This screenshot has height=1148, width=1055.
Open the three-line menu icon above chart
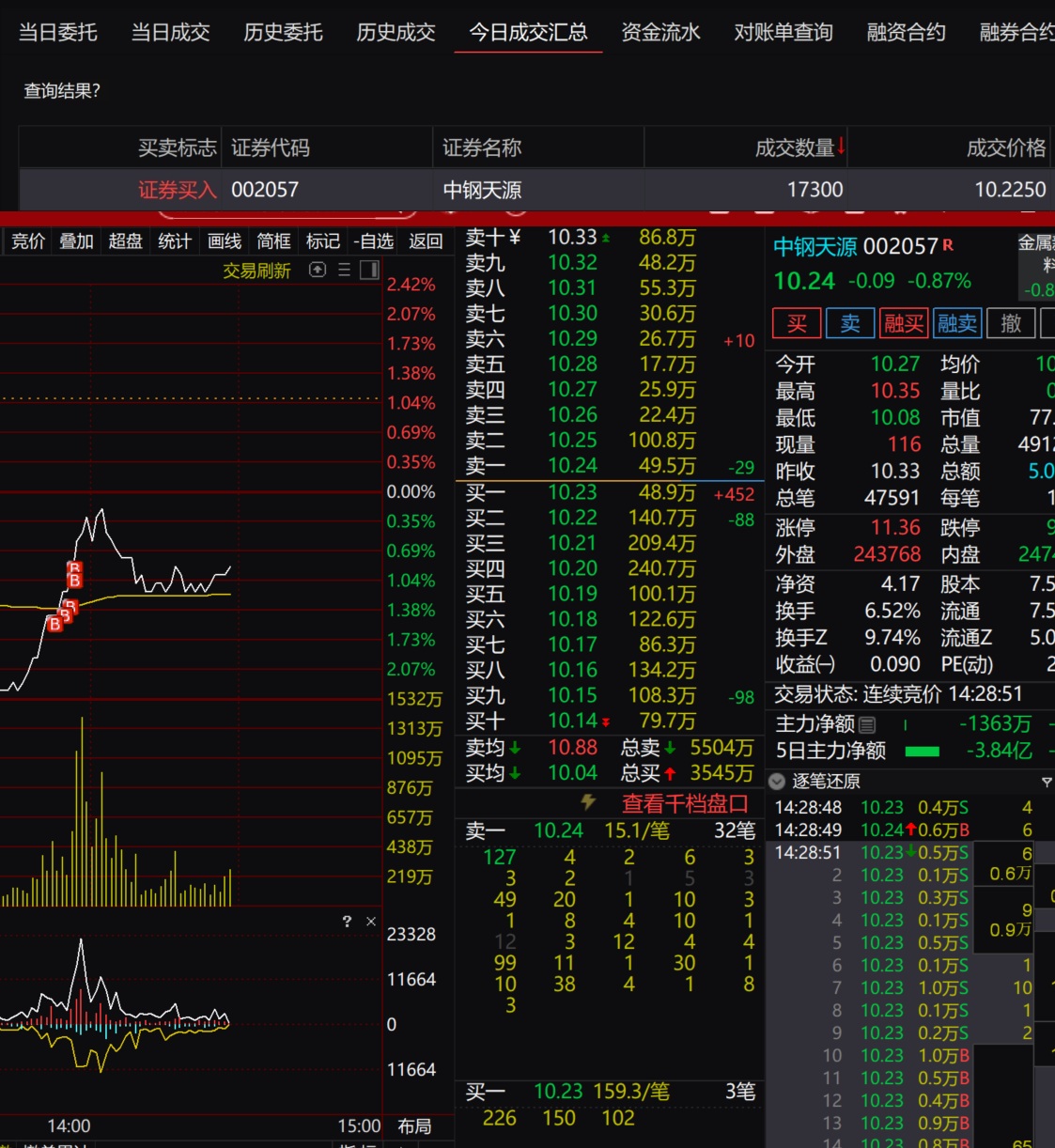point(344,270)
